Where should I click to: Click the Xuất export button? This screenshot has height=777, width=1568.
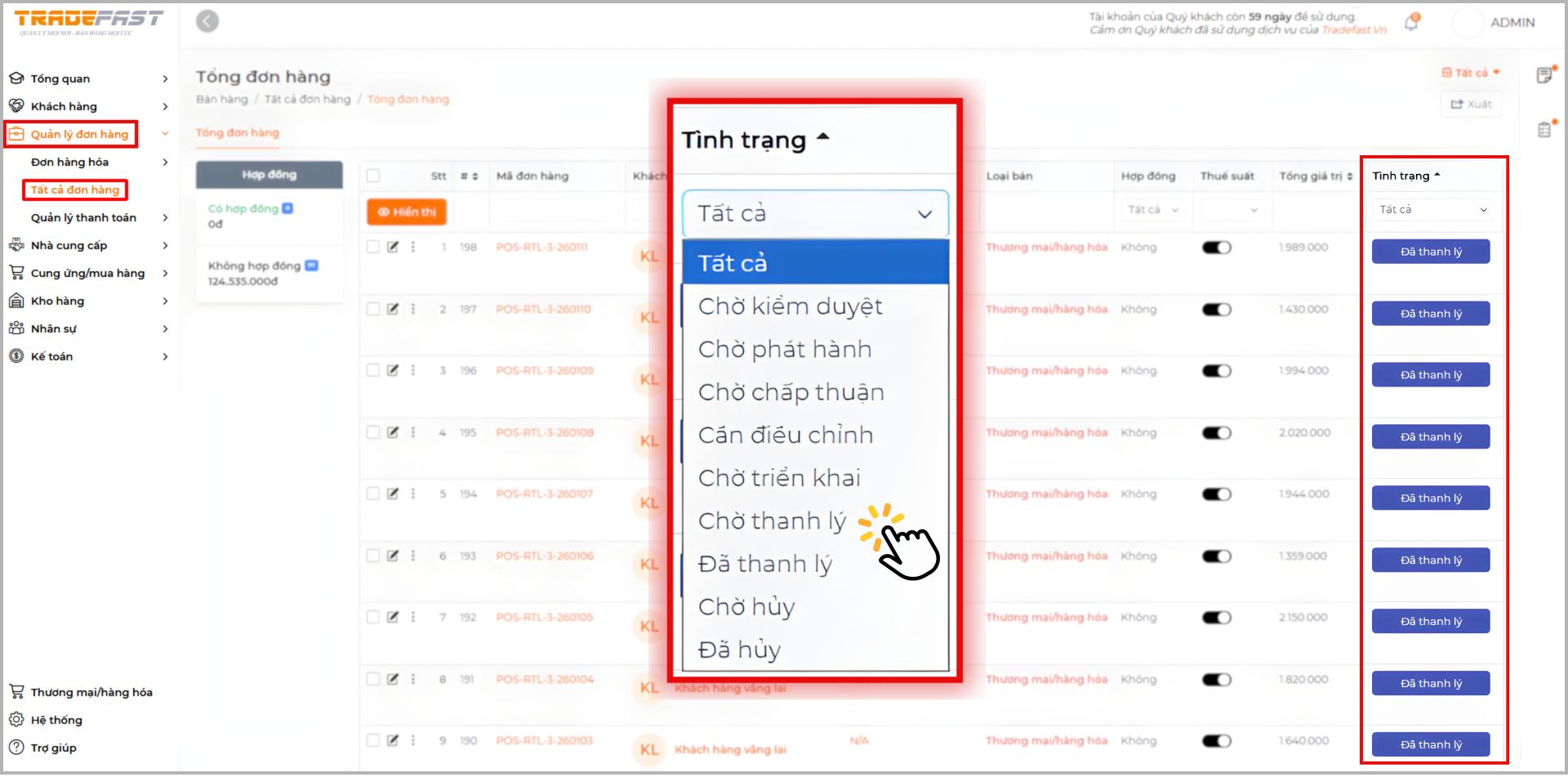click(x=1471, y=105)
